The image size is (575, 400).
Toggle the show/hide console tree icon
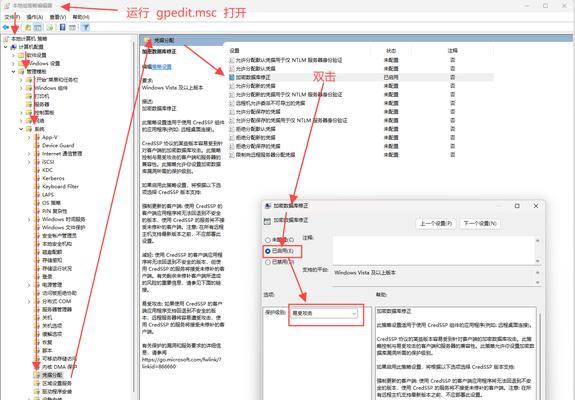(x=38, y=27)
